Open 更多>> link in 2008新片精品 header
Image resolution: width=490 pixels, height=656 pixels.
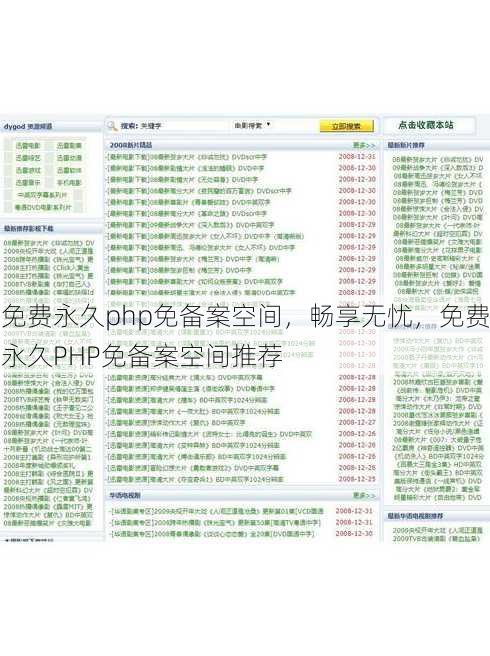point(364,145)
